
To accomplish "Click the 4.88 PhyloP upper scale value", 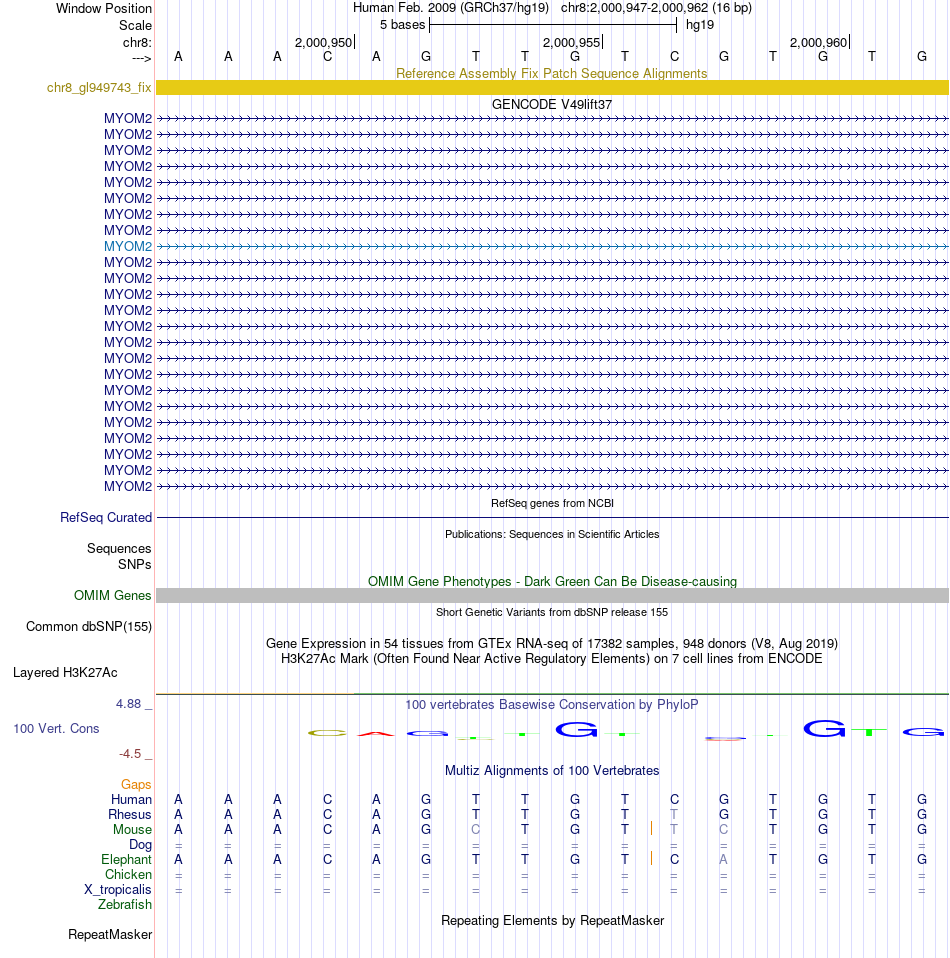I will pos(128,704).
